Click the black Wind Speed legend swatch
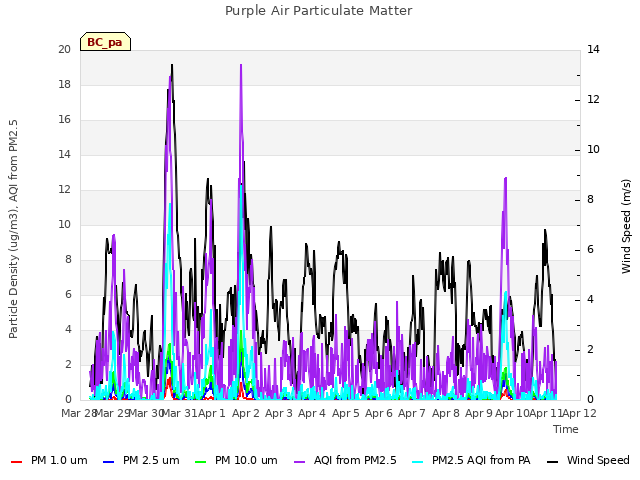The height and width of the screenshot is (480, 640). [552, 462]
